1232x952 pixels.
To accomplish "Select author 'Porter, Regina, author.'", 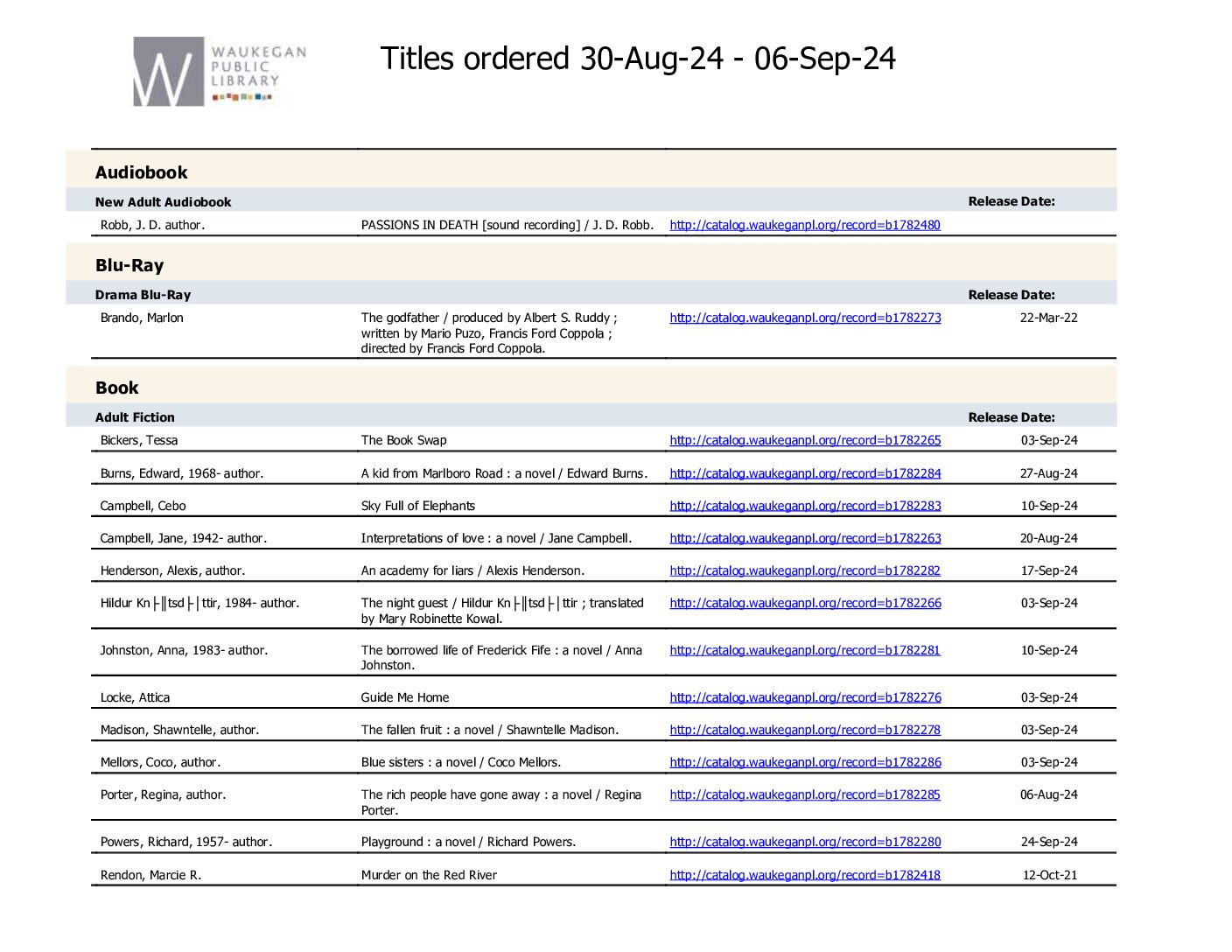I will (163, 794).
